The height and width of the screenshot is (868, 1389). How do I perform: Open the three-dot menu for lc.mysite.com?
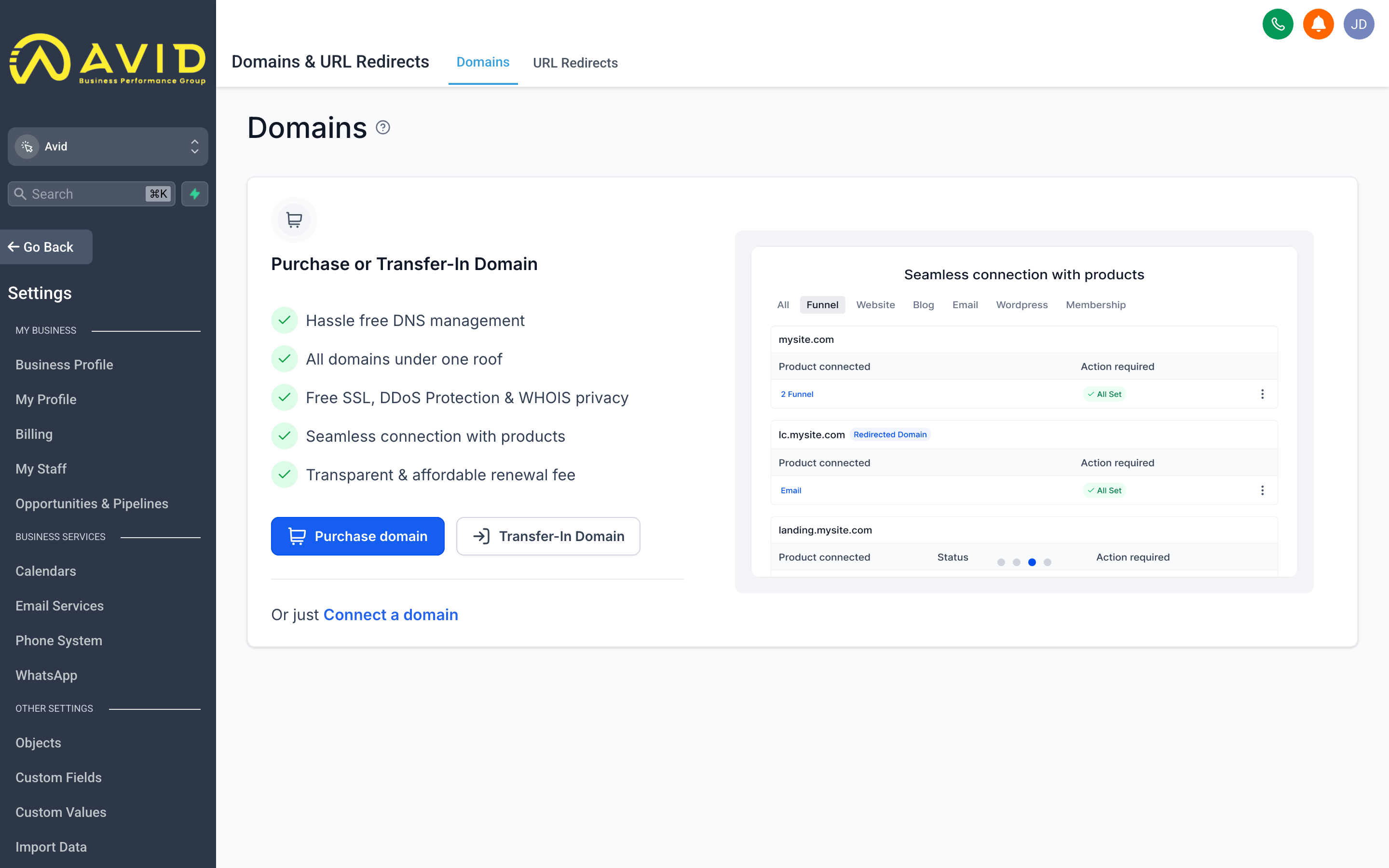1262,490
